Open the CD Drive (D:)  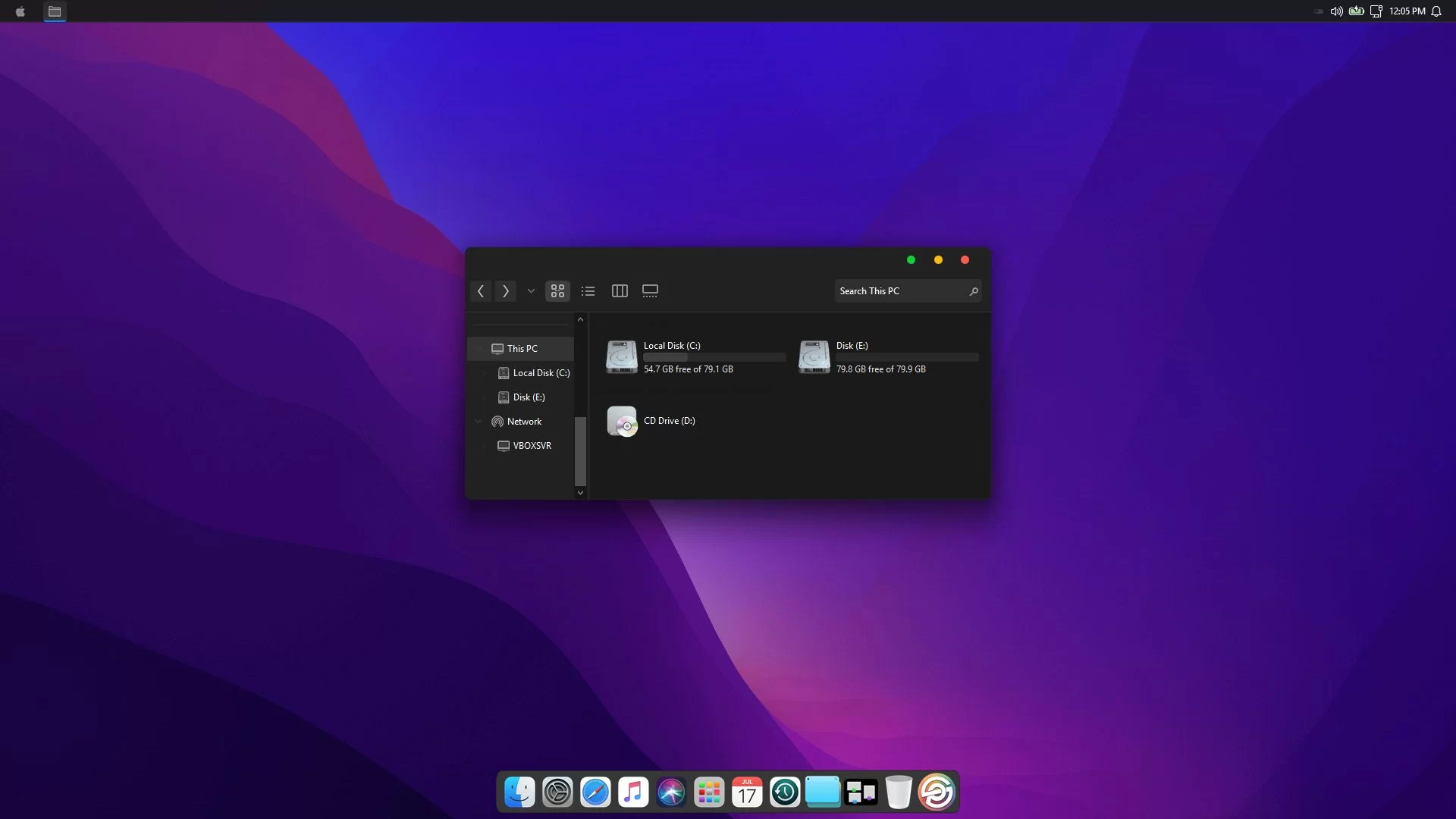622,422
